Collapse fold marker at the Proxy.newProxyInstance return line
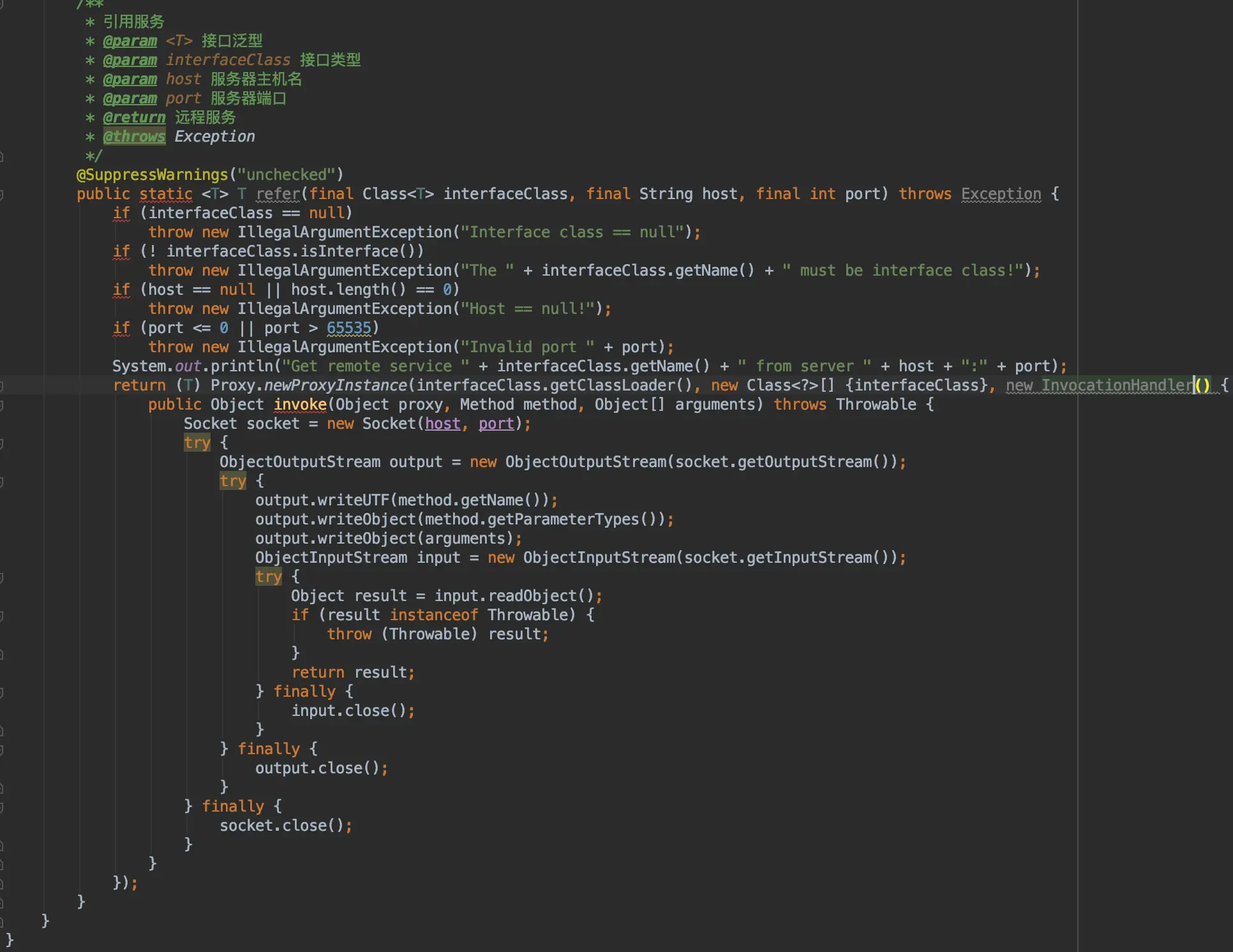The width and height of the screenshot is (1233, 952). tap(2, 386)
